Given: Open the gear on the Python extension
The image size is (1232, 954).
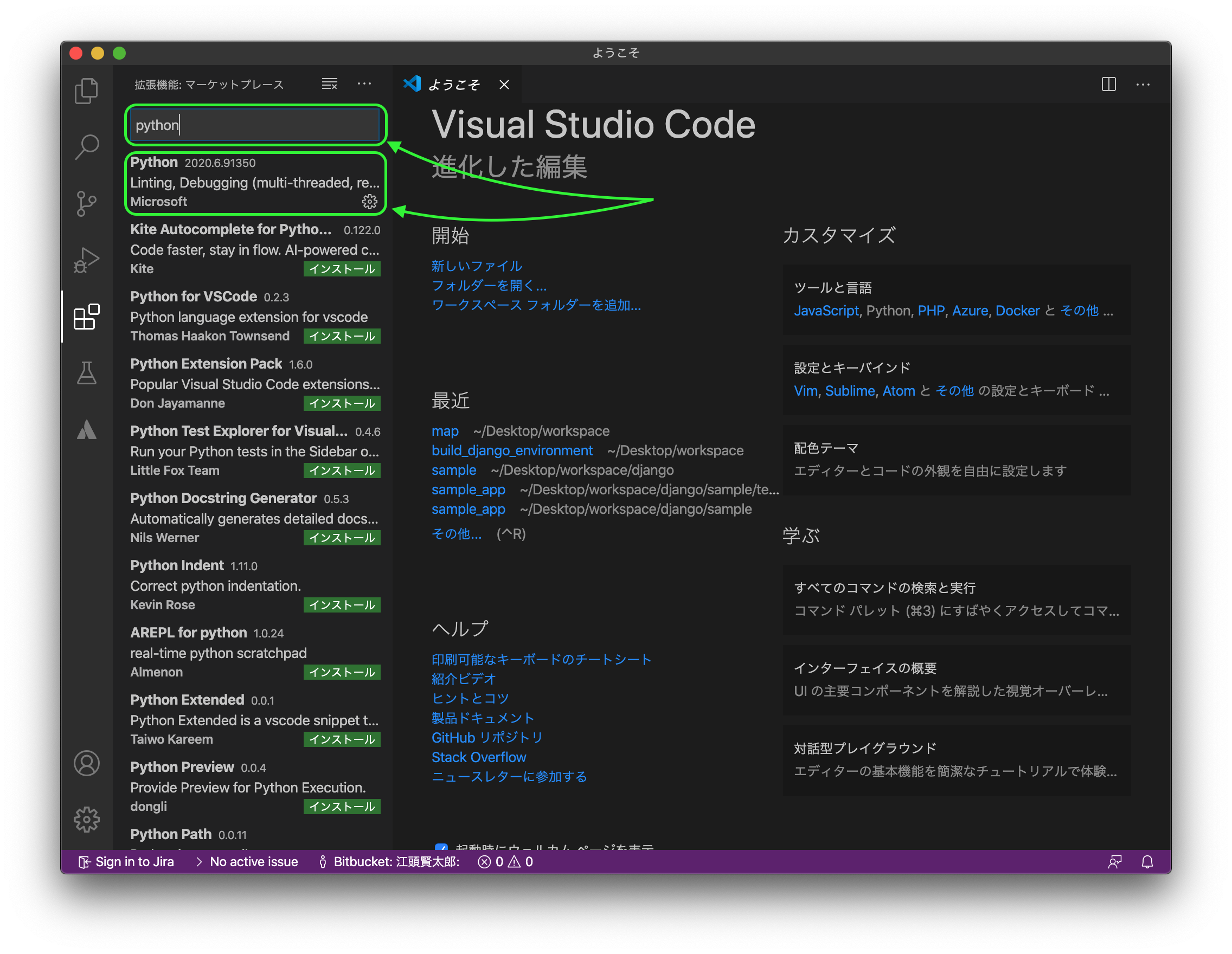Looking at the screenshot, I should pos(370,202).
